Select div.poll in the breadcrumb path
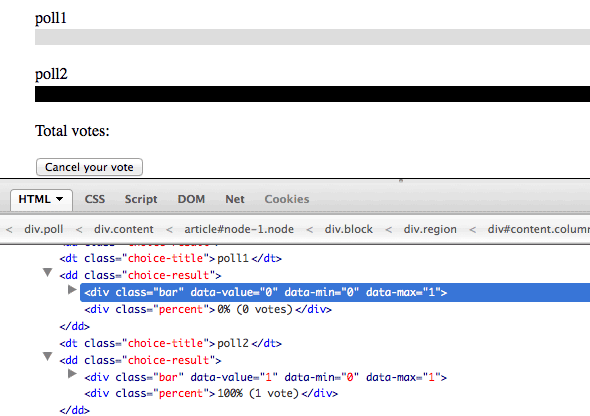Screen dimensions: 590x416 44,229
